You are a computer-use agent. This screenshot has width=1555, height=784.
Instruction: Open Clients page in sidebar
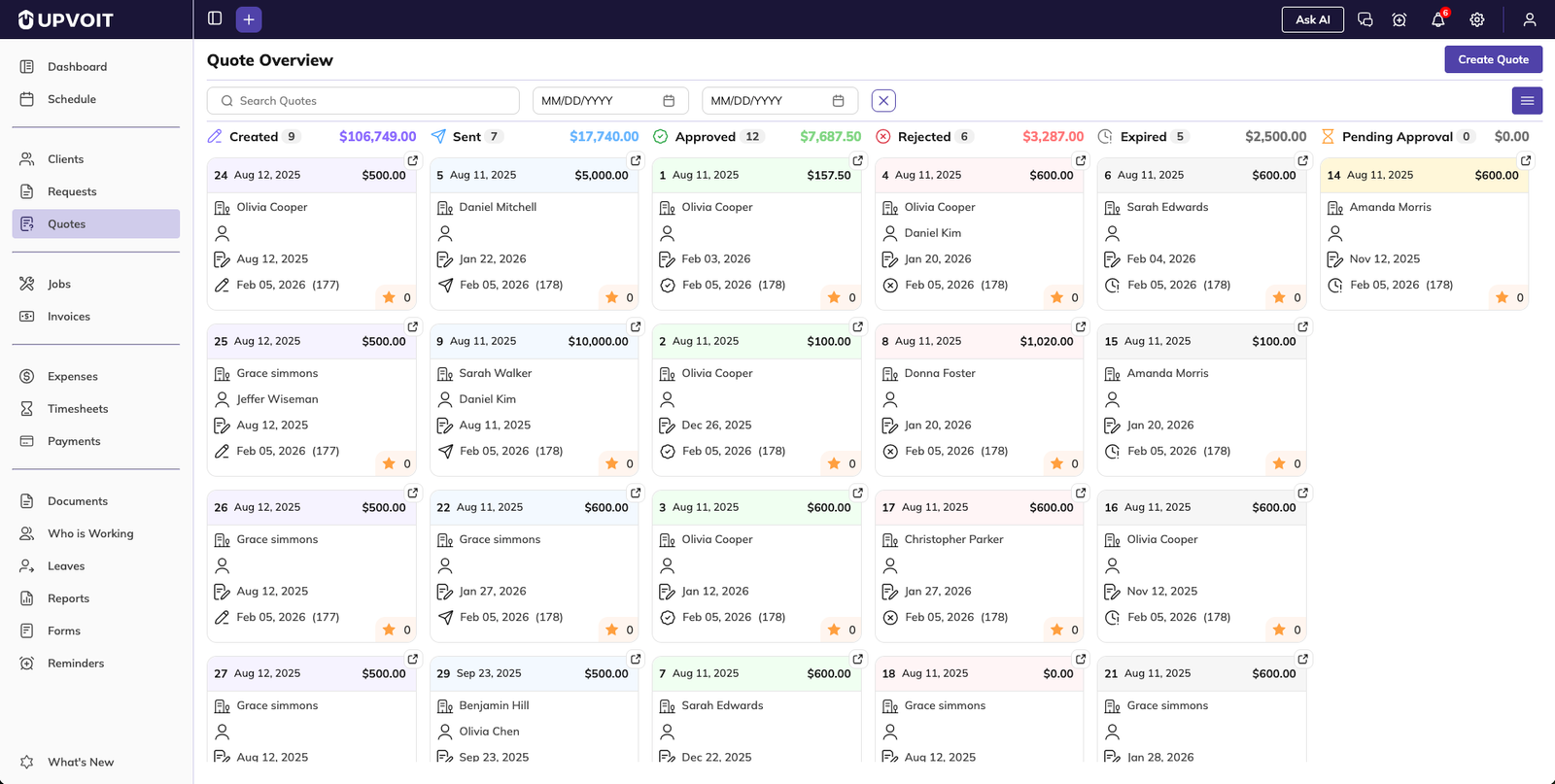tap(96, 159)
